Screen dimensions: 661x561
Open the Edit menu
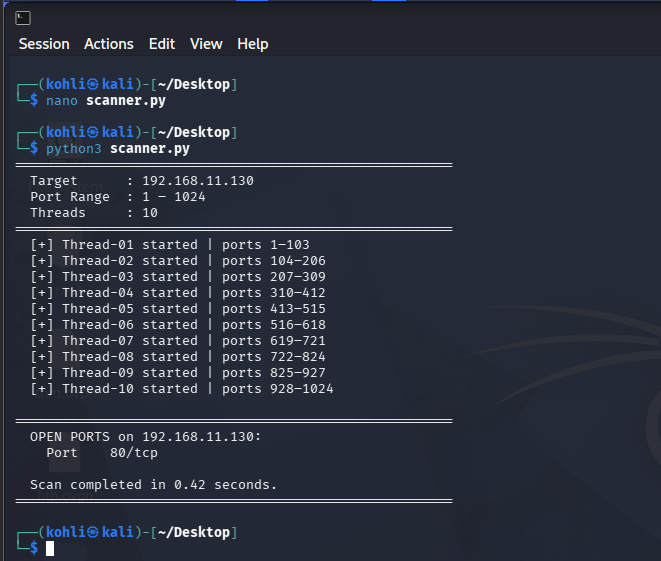coord(162,44)
